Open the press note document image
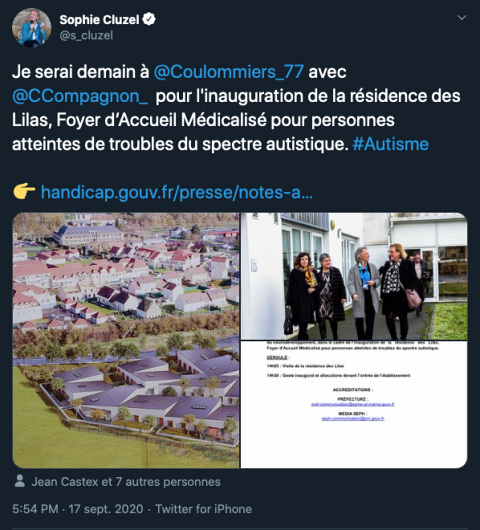 354,405
